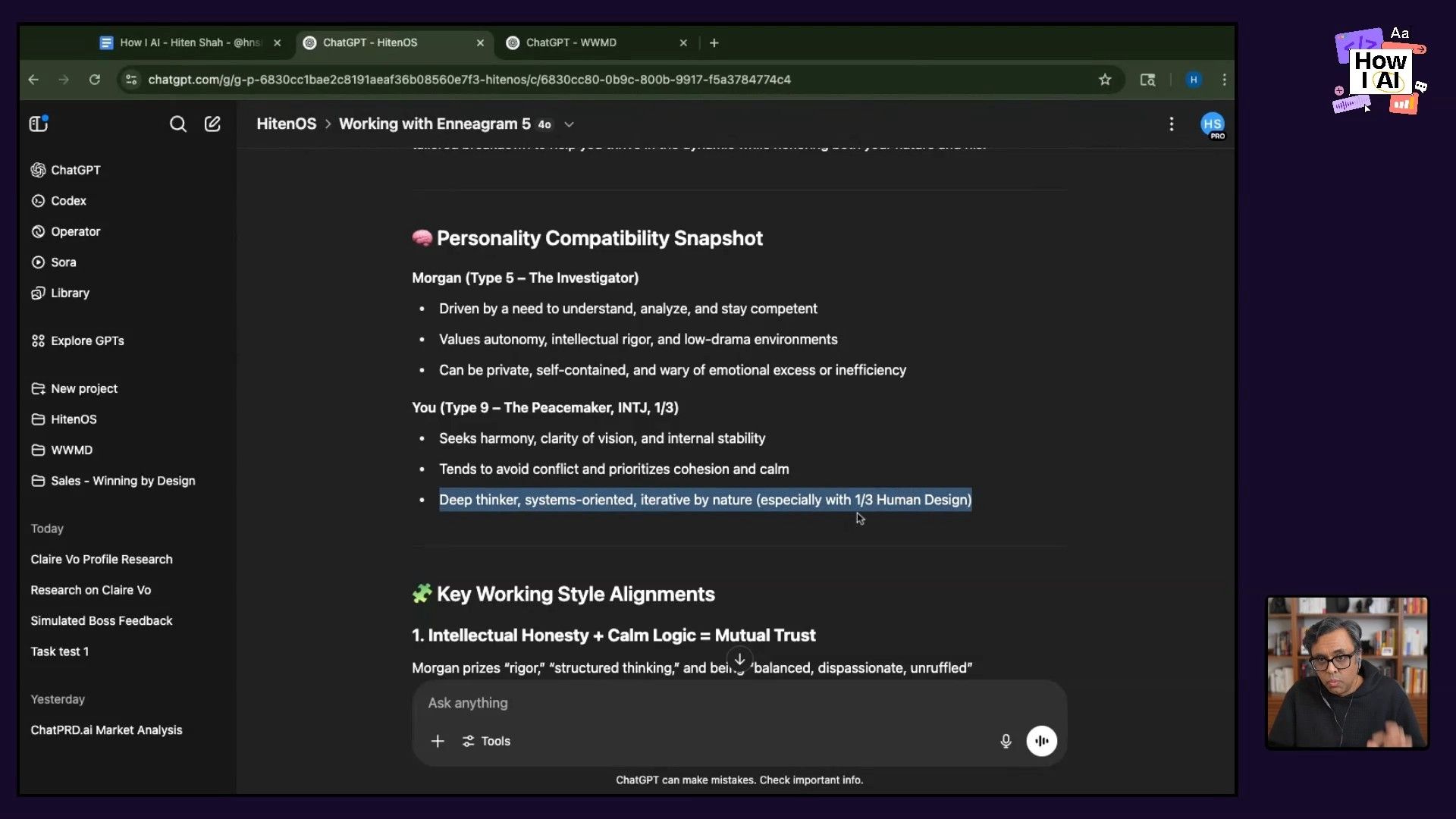
Task: View site information icon in address bar
Action: click(131, 80)
